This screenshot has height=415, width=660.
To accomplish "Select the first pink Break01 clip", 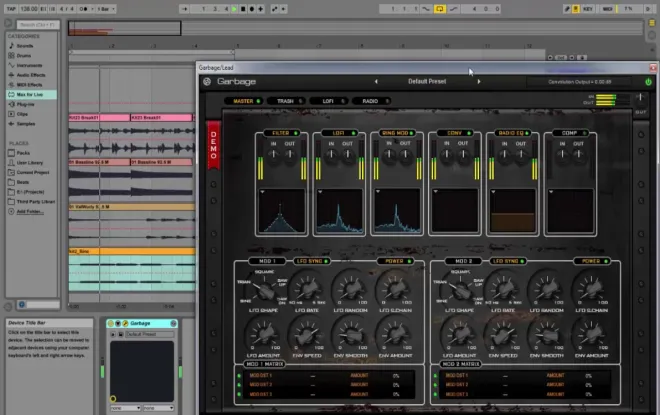I will [99, 118].
